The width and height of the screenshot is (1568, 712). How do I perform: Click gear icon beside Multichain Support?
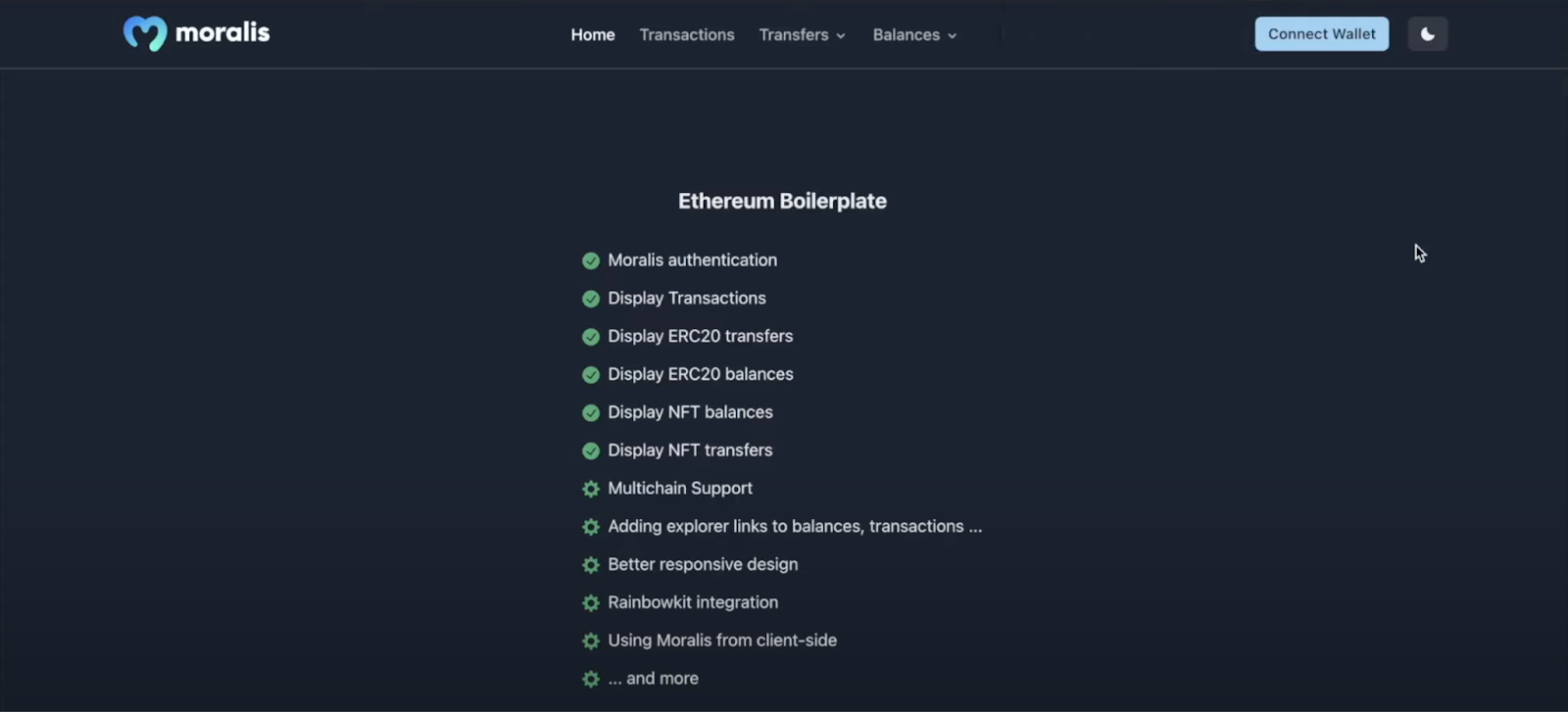(591, 489)
